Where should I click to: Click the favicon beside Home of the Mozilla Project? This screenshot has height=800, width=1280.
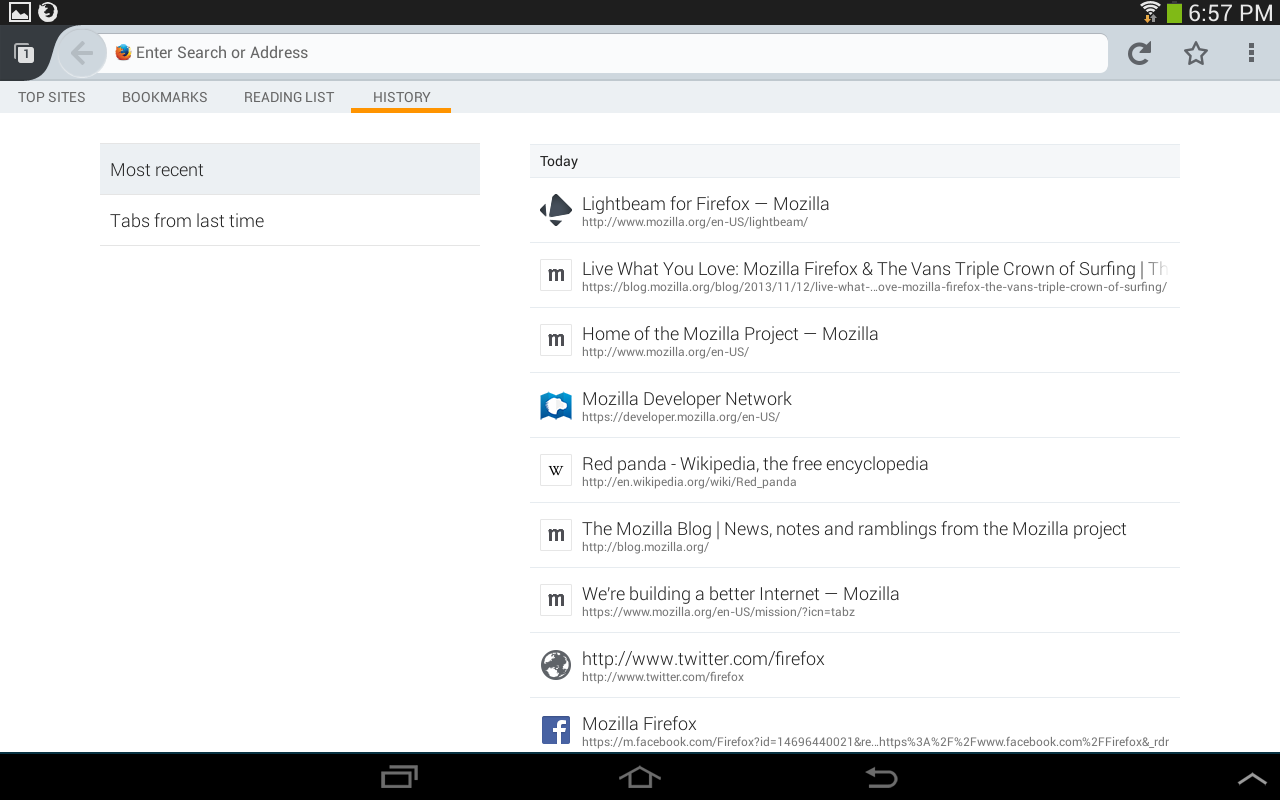(x=556, y=340)
